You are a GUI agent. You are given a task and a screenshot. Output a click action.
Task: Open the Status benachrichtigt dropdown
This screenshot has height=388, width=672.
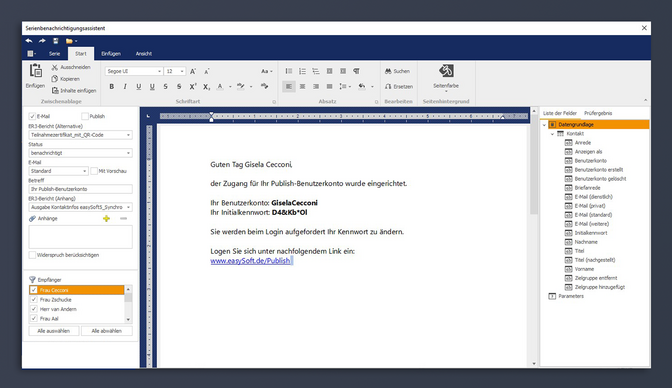(81, 153)
